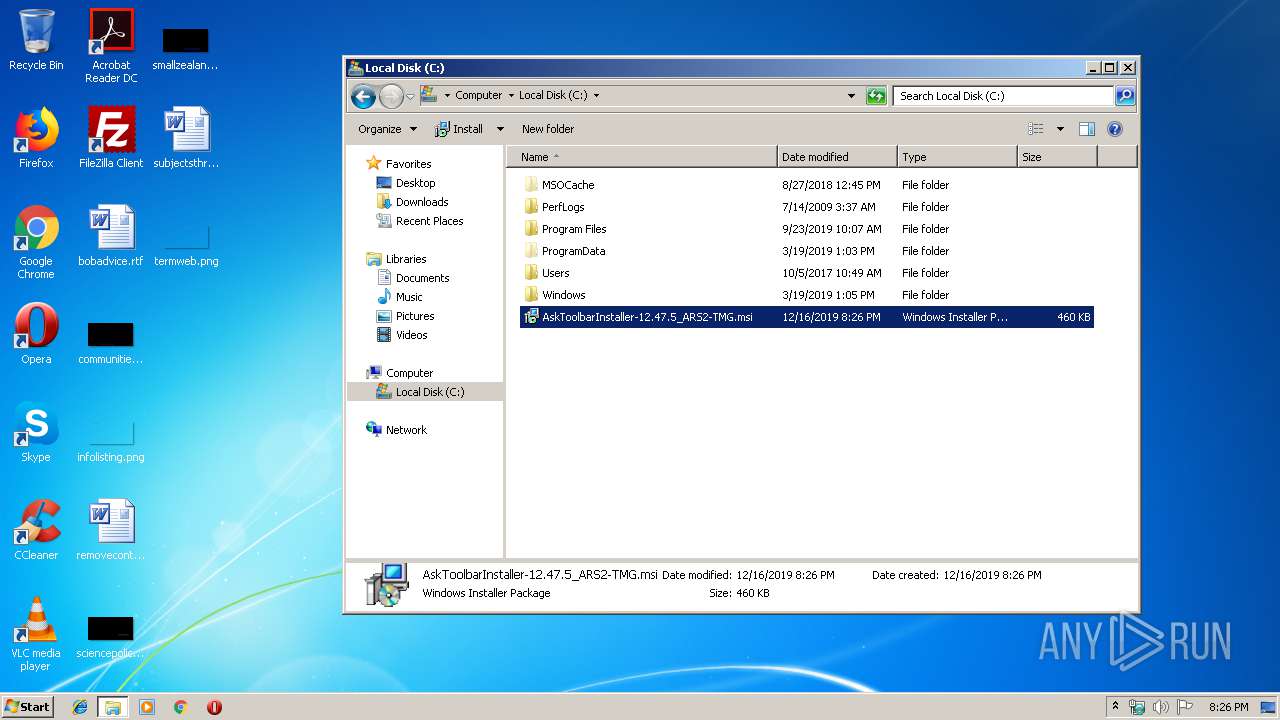Toggle the preview pane button
1280x720 pixels.
point(1087,129)
